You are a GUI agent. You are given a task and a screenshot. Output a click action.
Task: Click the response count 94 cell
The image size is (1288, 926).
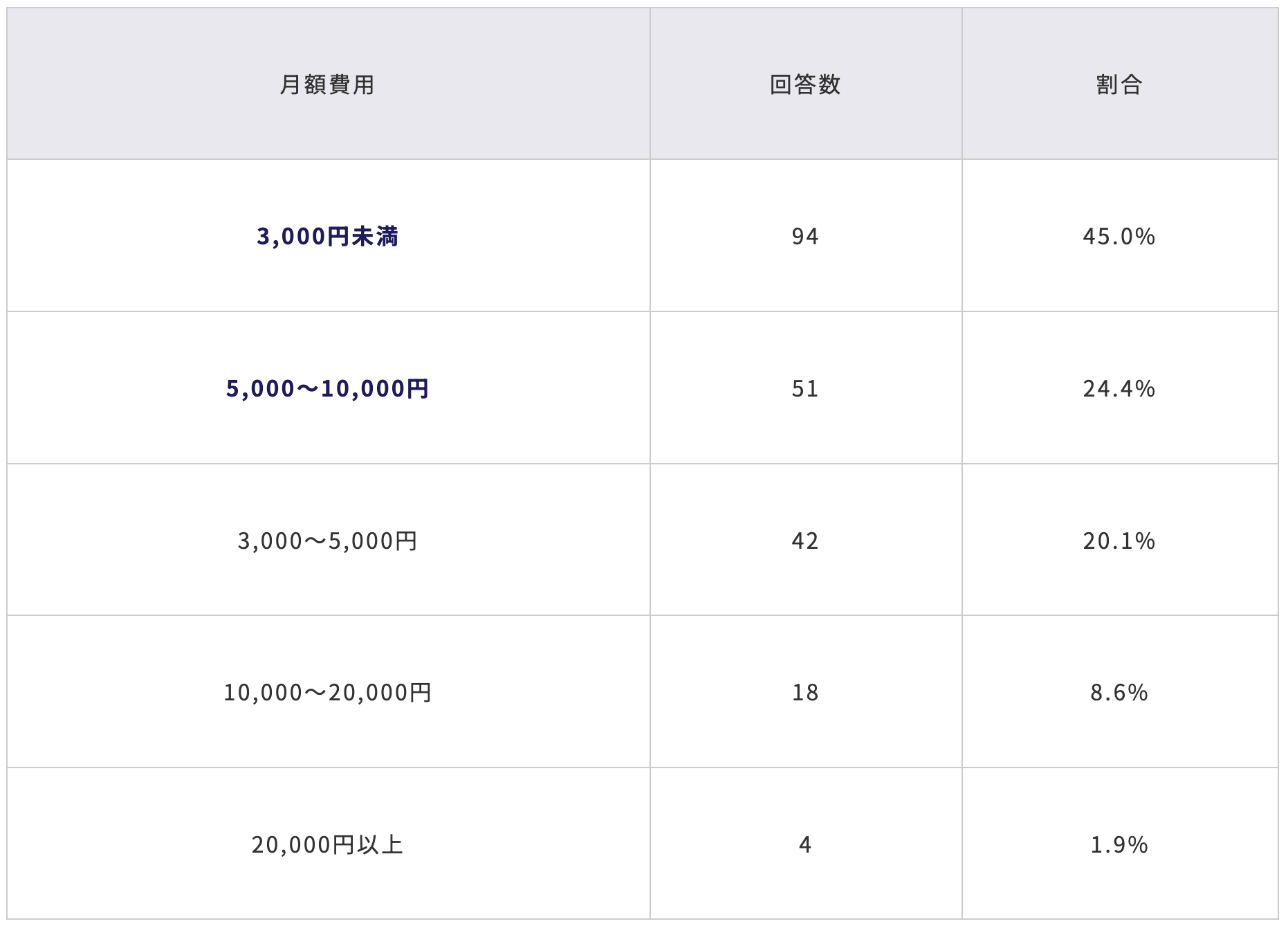(x=805, y=237)
